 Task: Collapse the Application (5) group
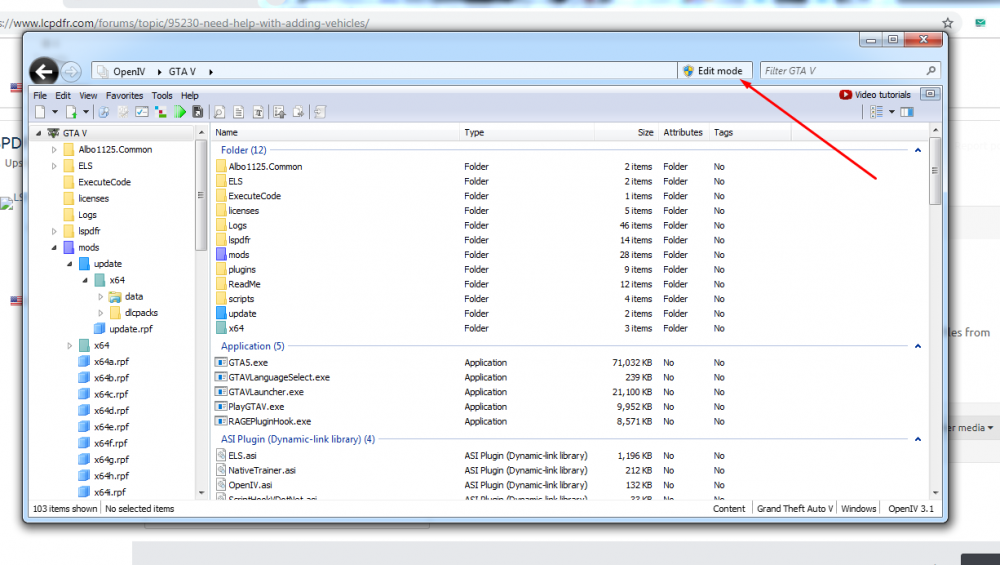click(x=918, y=346)
